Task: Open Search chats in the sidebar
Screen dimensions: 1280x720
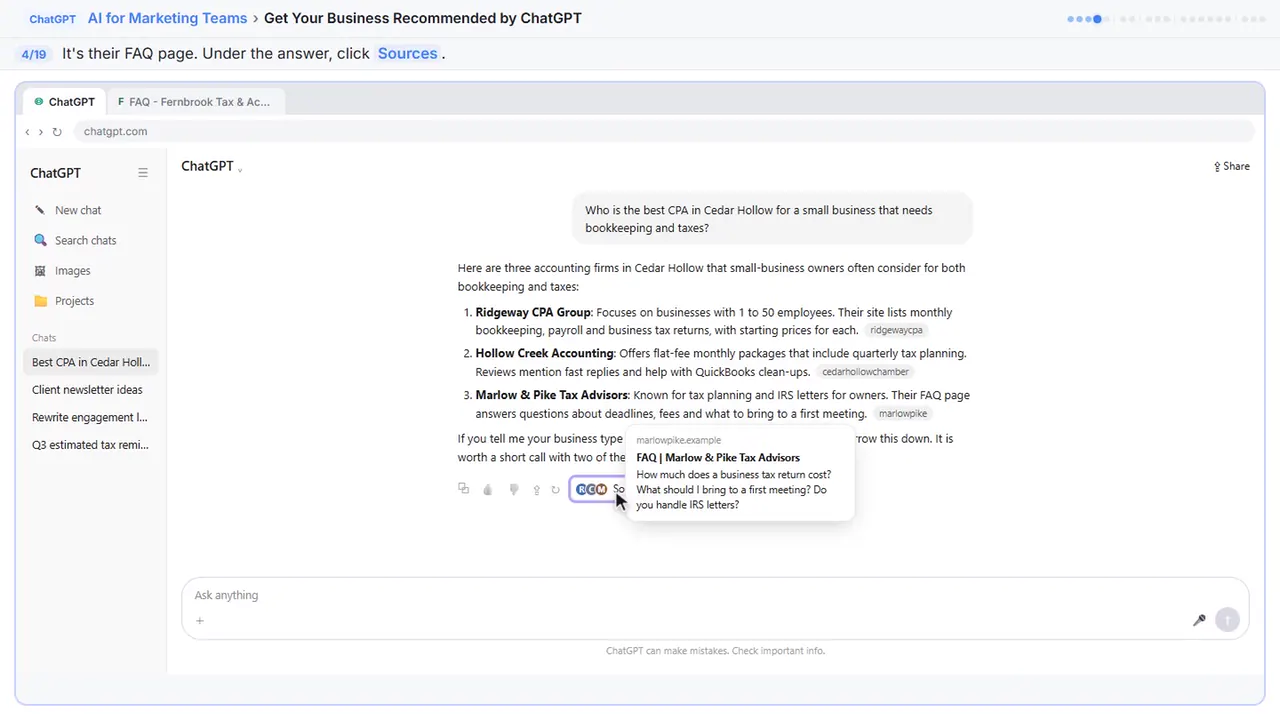Action: pyautogui.click(x=91, y=240)
